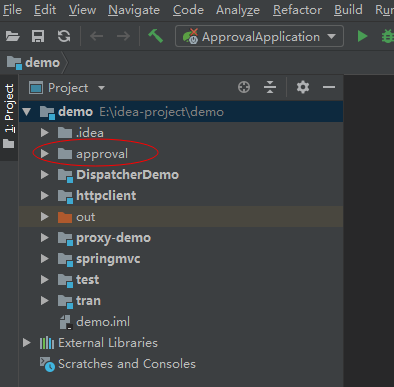The height and width of the screenshot is (387, 394).
Task: Click the Collapse All icon
Action: (270, 87)
